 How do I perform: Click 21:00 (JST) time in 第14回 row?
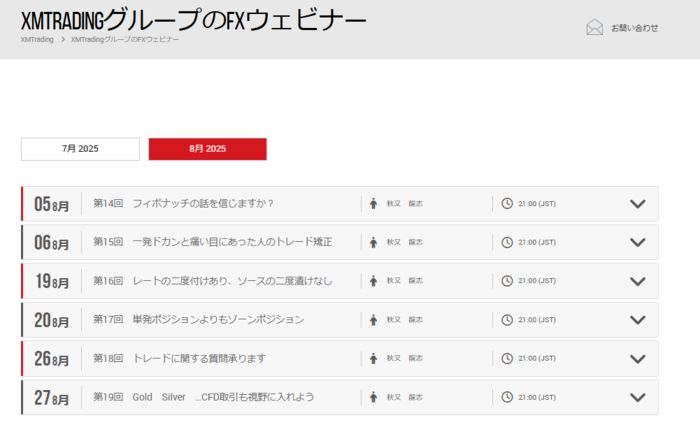coord(537,204)
